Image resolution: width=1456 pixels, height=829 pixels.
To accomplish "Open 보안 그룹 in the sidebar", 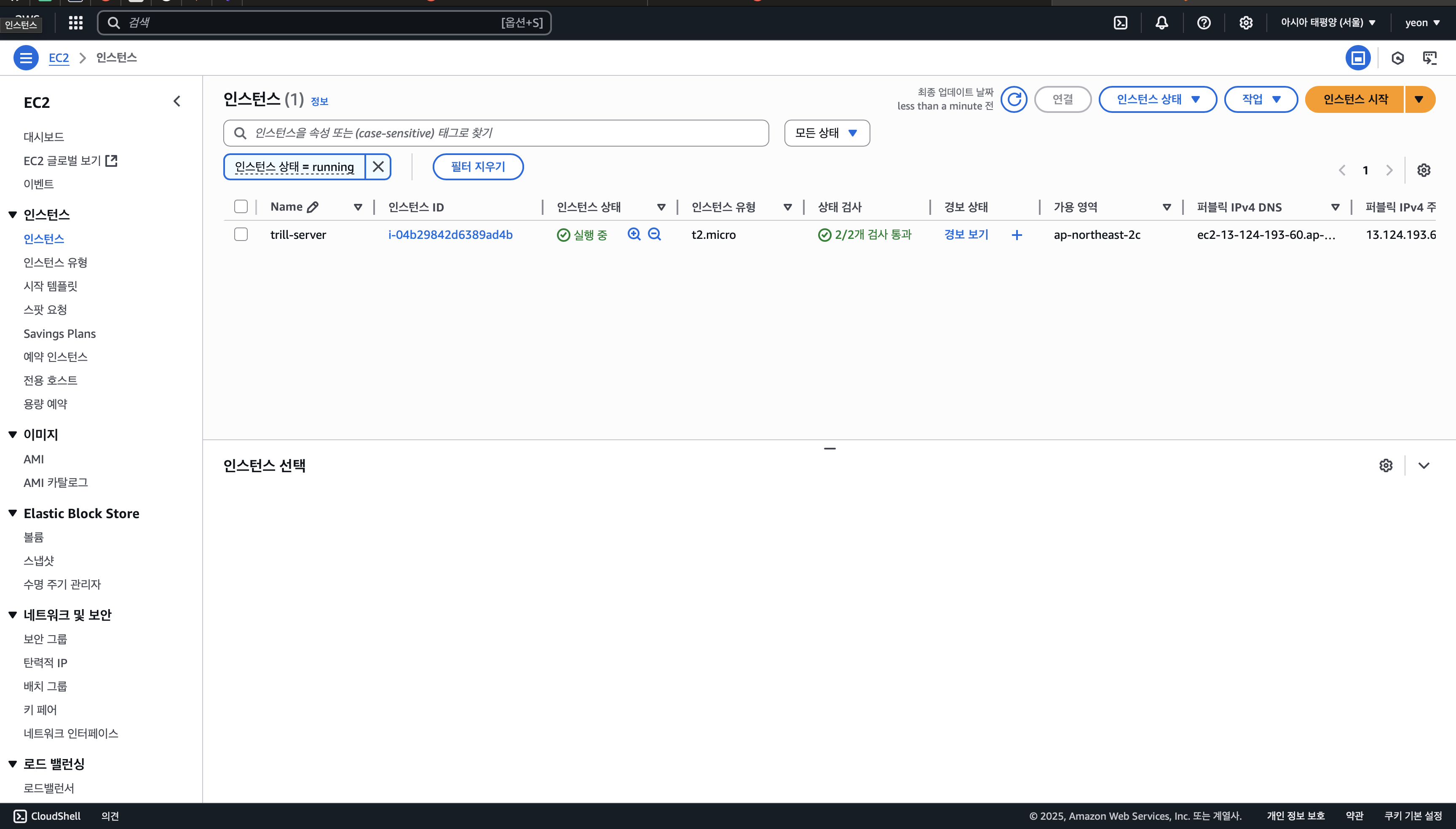I will click(x=45, y=639).
